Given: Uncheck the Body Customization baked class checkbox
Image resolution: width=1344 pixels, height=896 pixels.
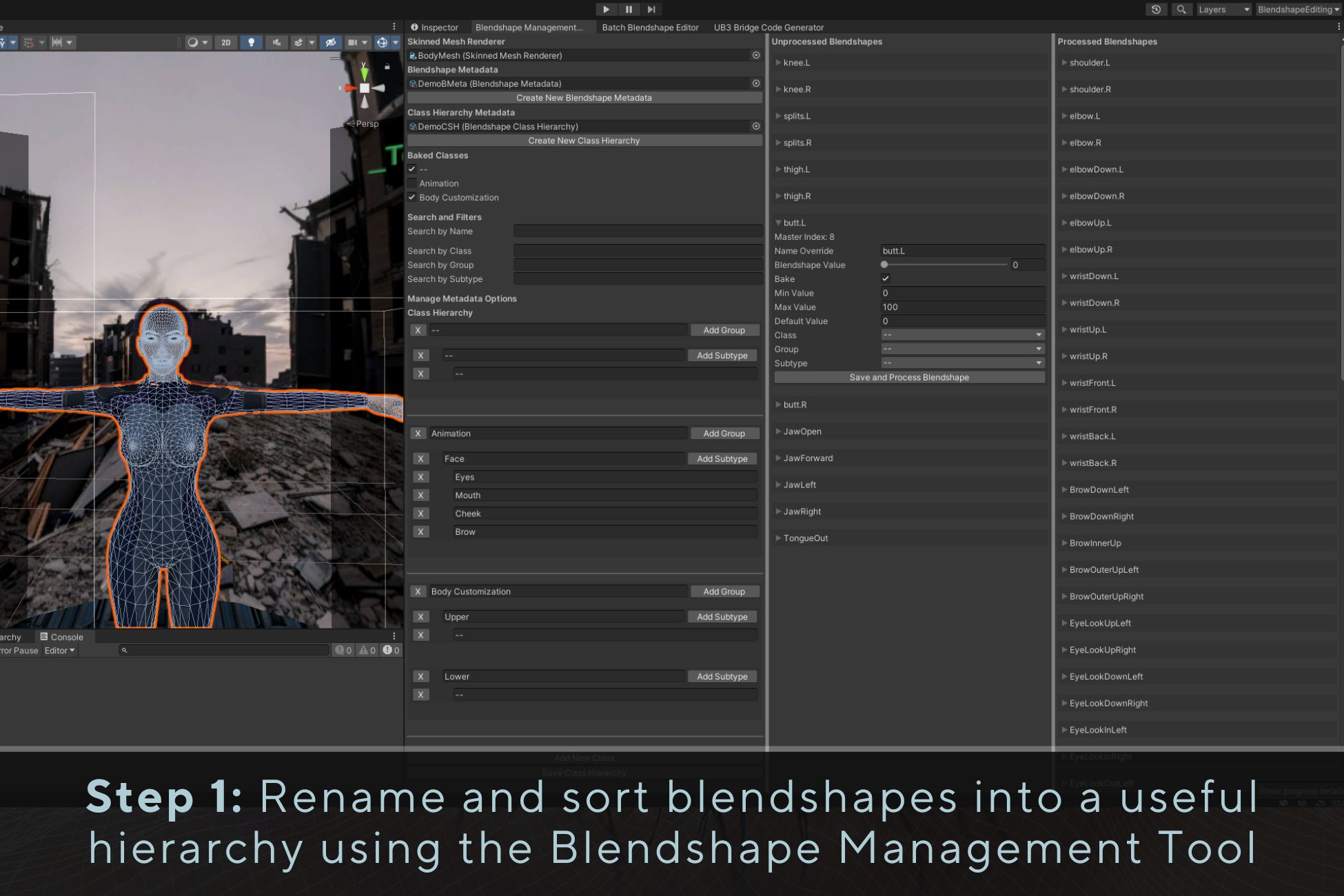Looking at the screenshot, I should tap(412, 197).
